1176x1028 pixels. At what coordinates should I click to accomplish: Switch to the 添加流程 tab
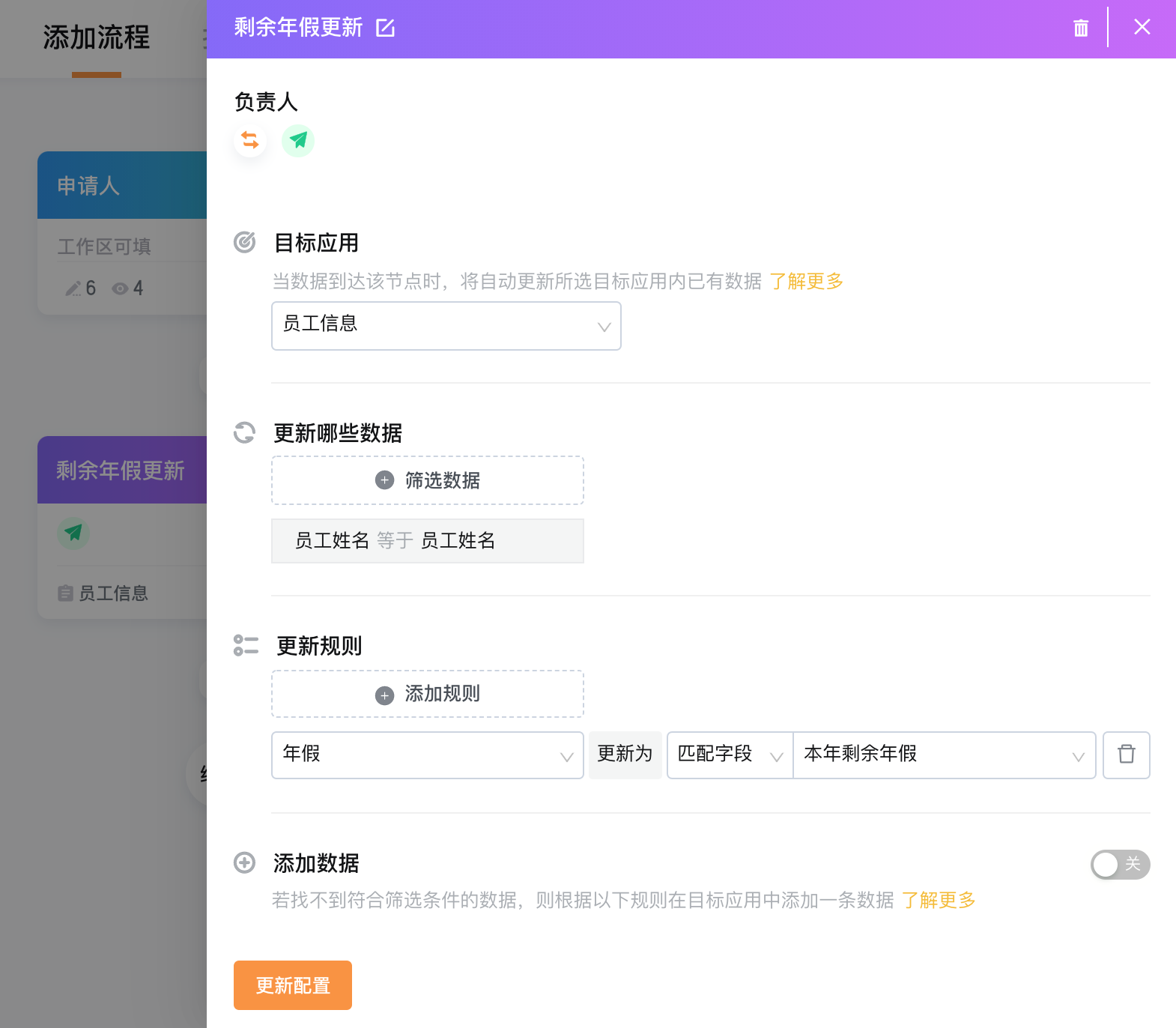(97, 37)
